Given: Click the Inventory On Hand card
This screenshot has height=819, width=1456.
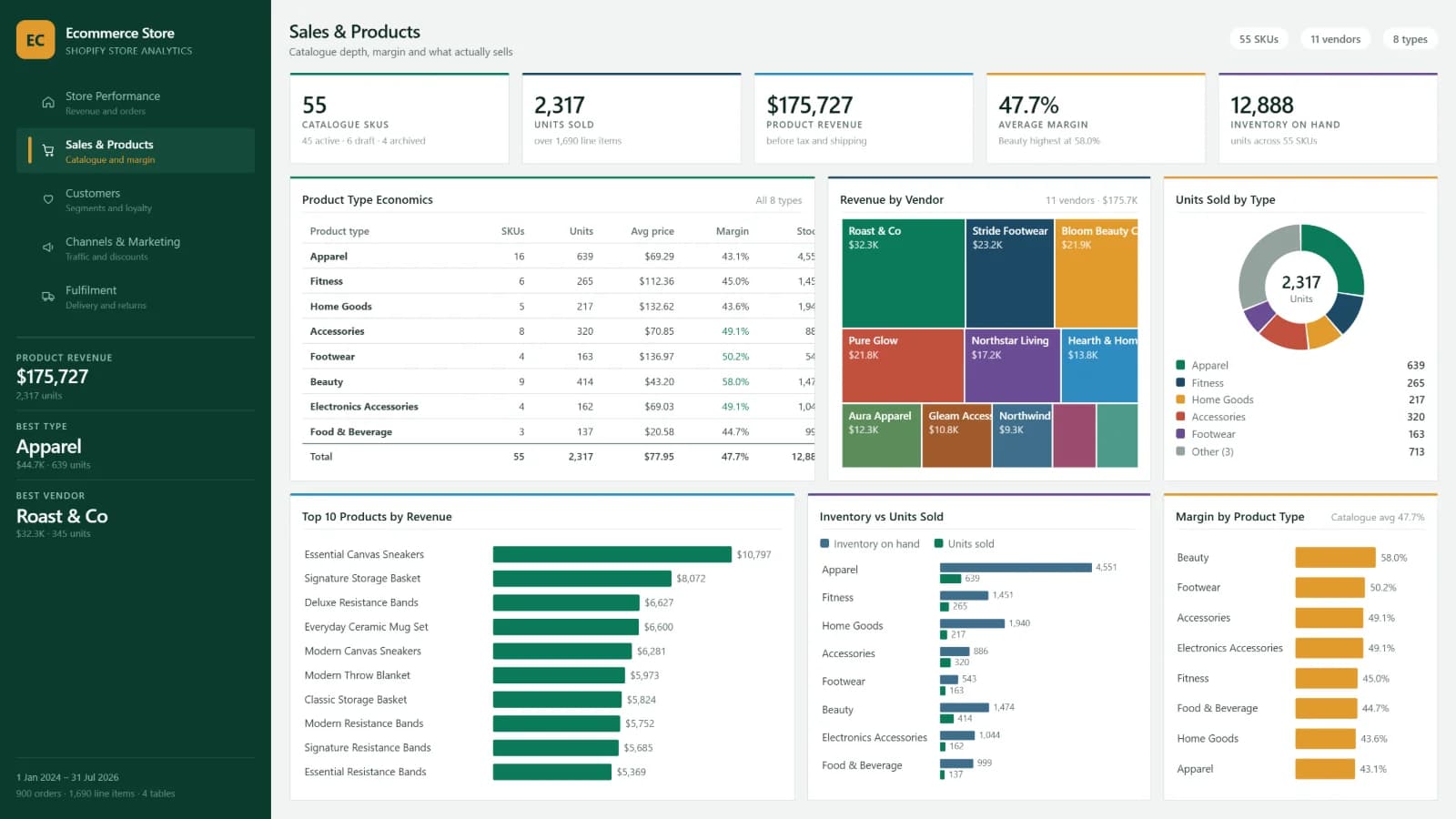Looking at the screenshot, I should (x=1328, y=118).
